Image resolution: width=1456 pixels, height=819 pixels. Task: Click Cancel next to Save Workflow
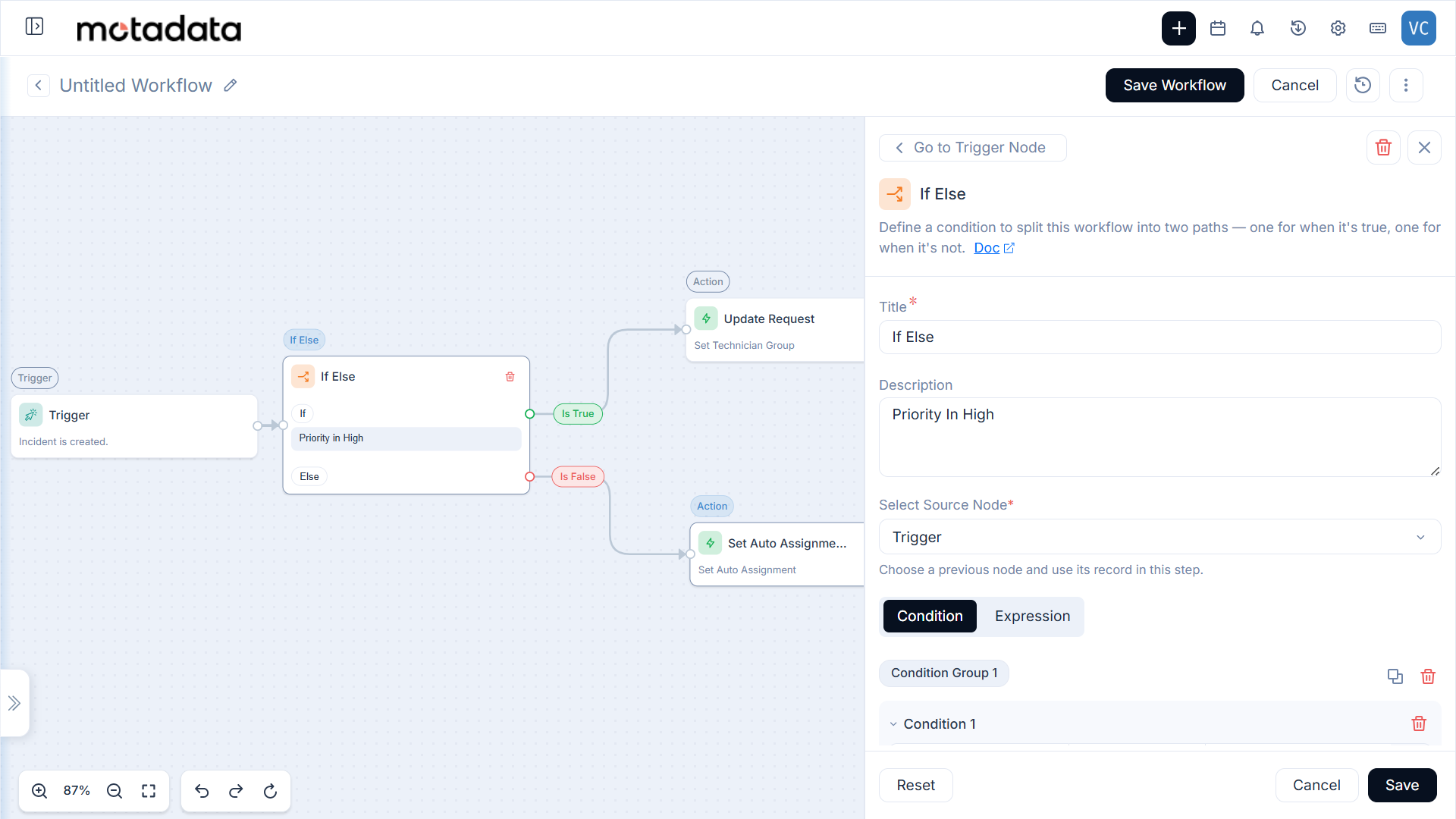click(x=1294, y=85)
